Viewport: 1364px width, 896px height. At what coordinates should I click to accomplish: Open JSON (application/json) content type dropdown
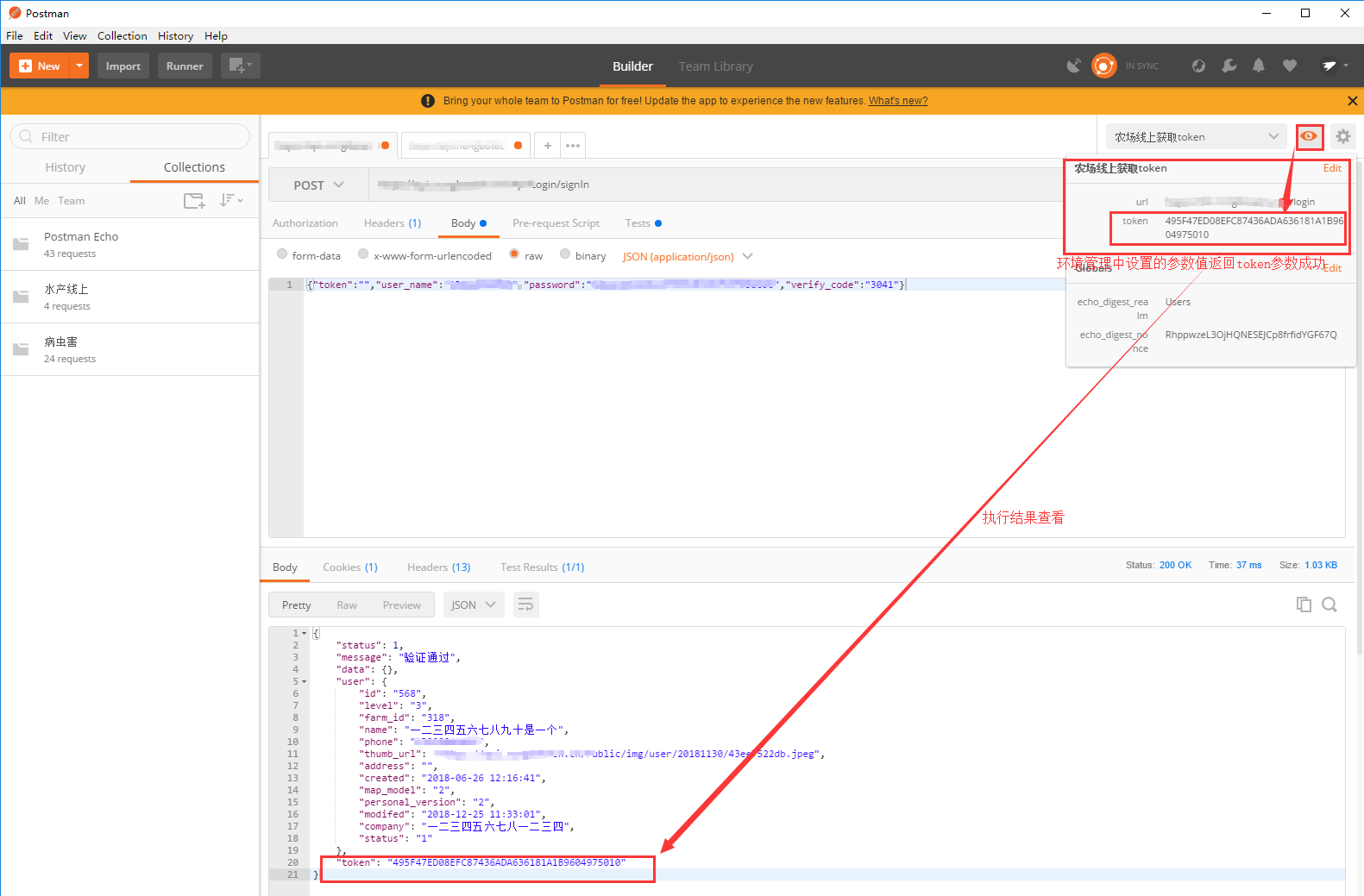tap(688, 256)
